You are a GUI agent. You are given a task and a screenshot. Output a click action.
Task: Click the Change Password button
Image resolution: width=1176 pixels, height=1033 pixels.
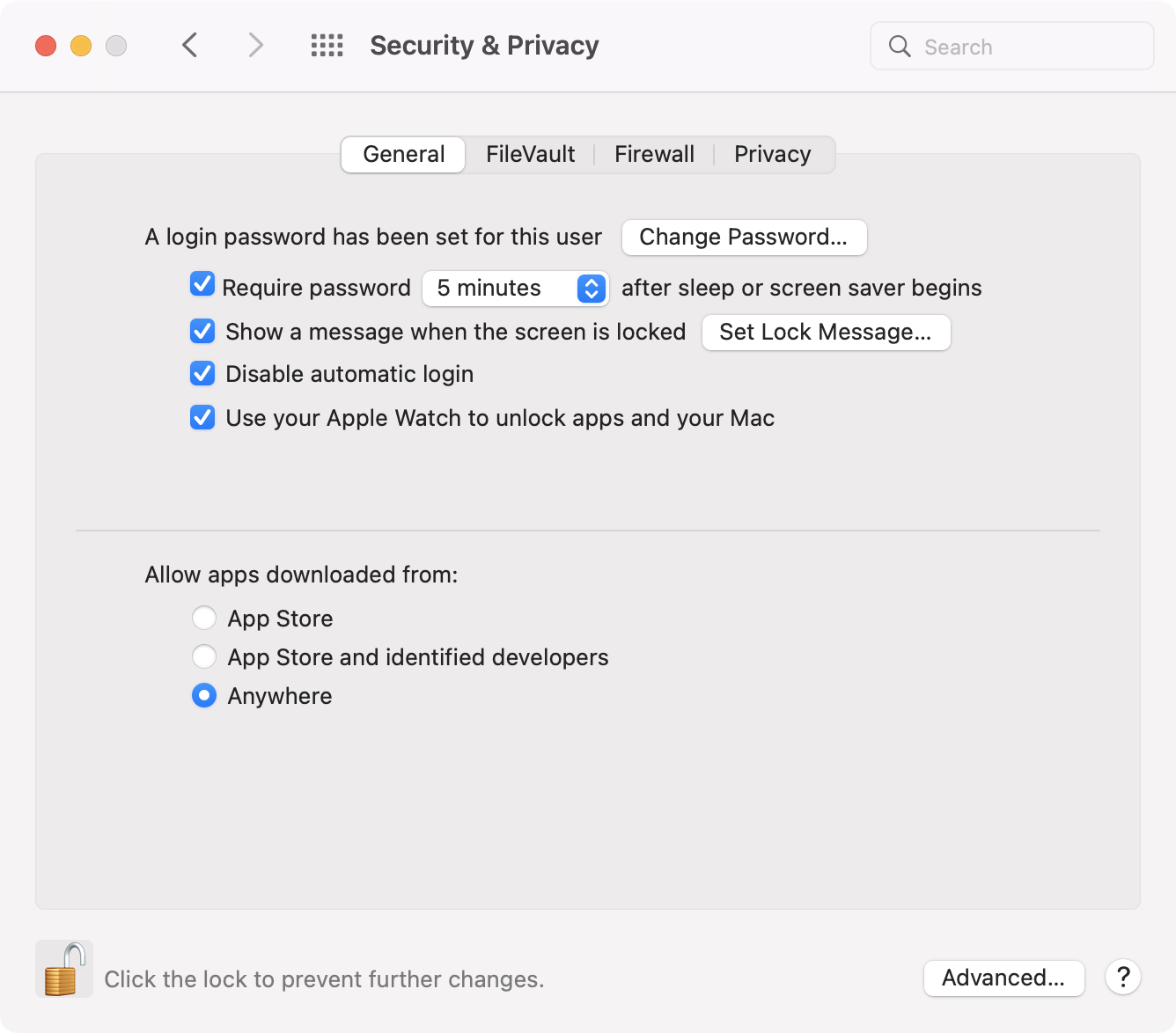pyautogui.click(x=744, y=238)
